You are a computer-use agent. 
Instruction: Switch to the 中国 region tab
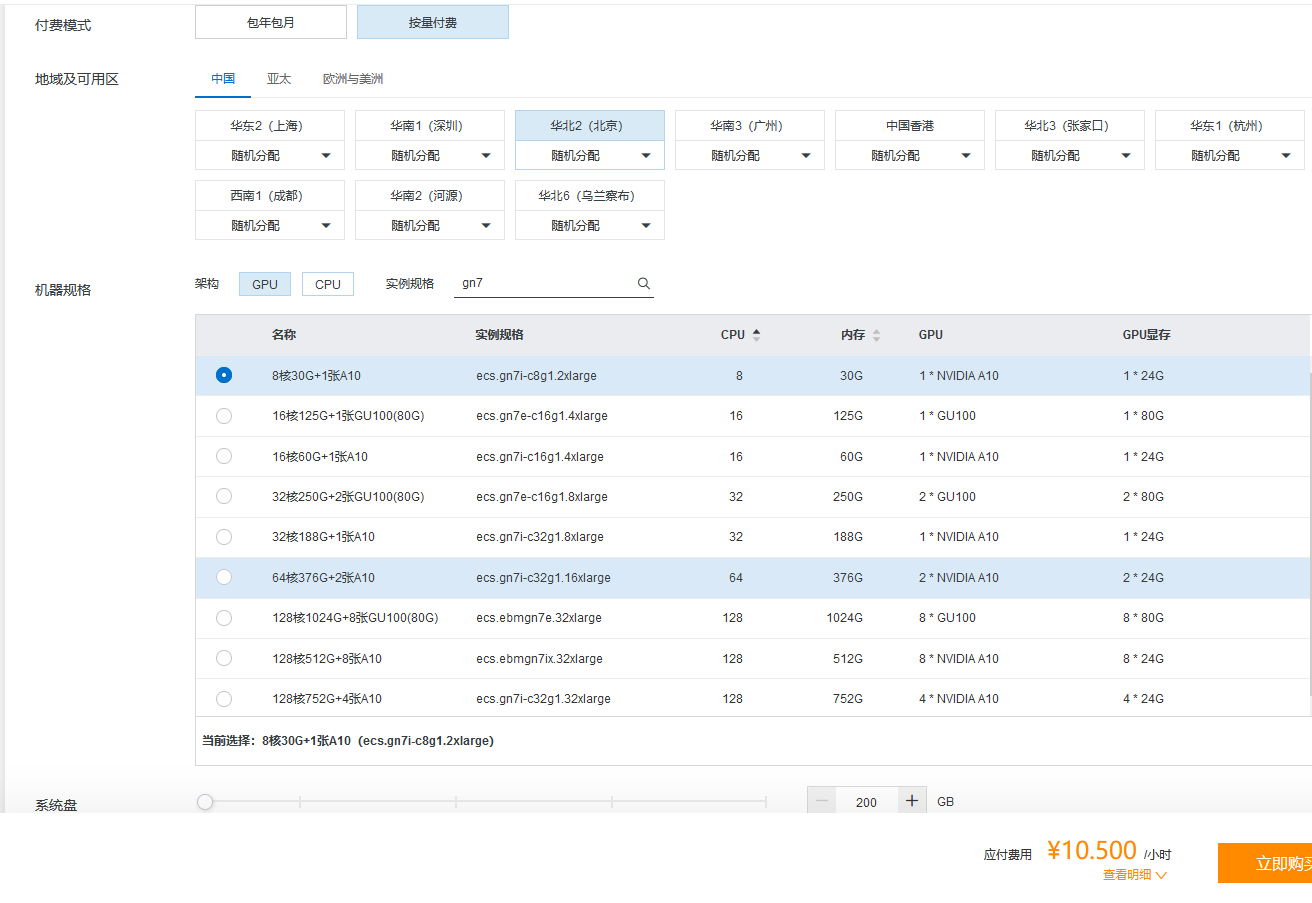(x=223, y=79)
